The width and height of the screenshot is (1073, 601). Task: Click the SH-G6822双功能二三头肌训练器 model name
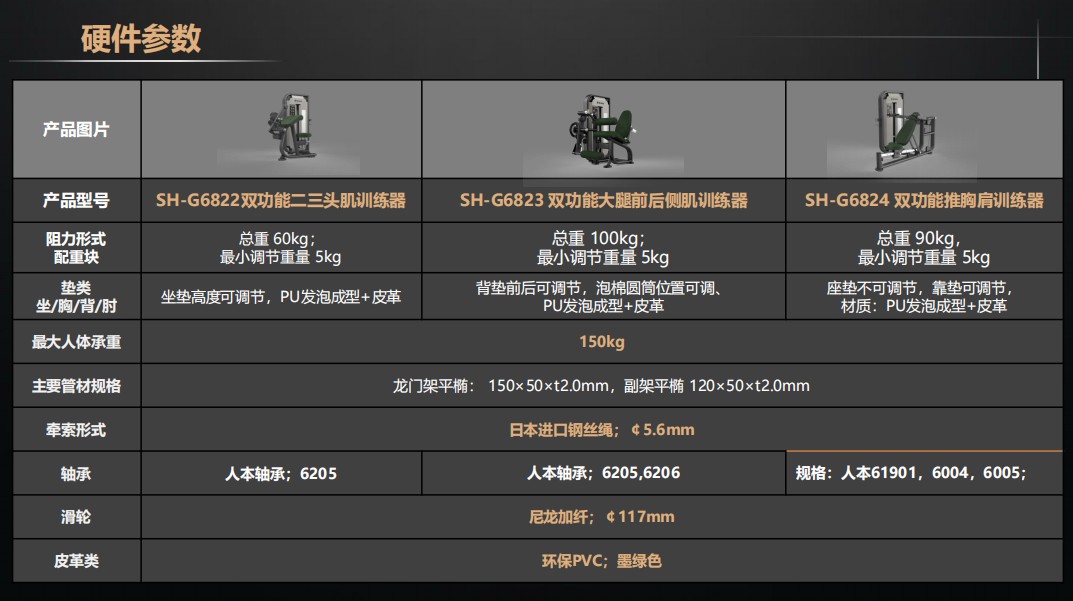click(281, 200)
